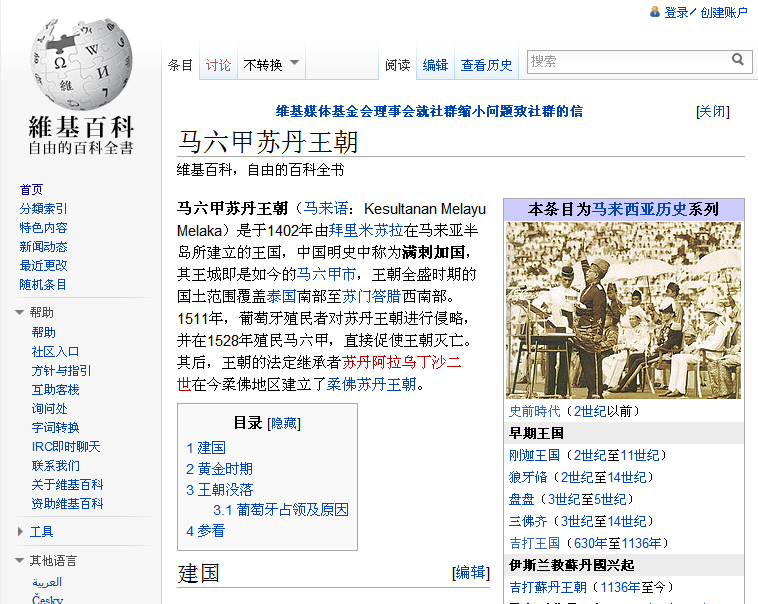Open the 刚迦王国 infobox link
Image resolution: width=758 pixels, height=604 pixels.
534,456
